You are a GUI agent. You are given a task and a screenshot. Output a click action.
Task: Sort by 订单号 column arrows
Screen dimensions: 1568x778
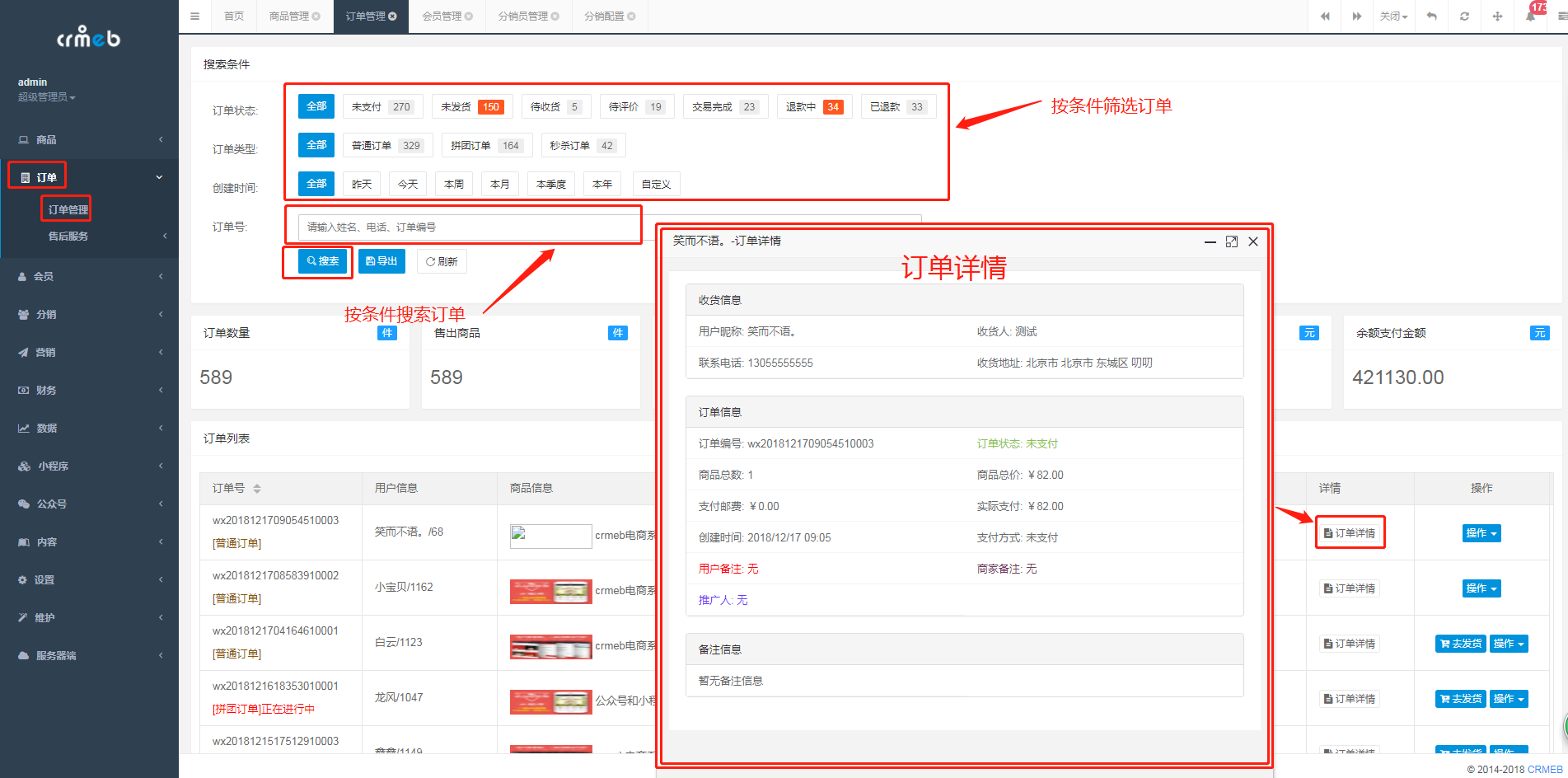tap(256, 489)
